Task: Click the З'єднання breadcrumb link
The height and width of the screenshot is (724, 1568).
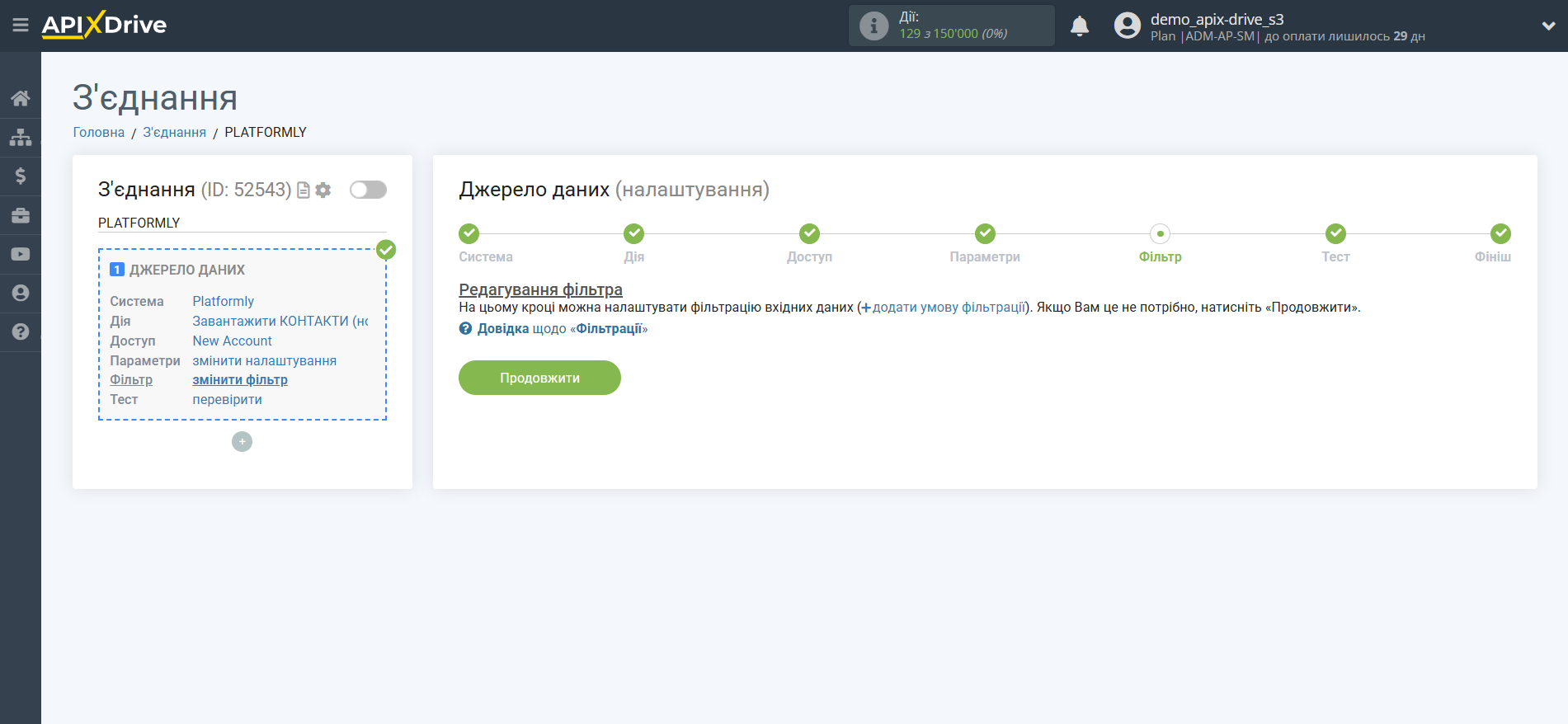Action: [174, 132]
